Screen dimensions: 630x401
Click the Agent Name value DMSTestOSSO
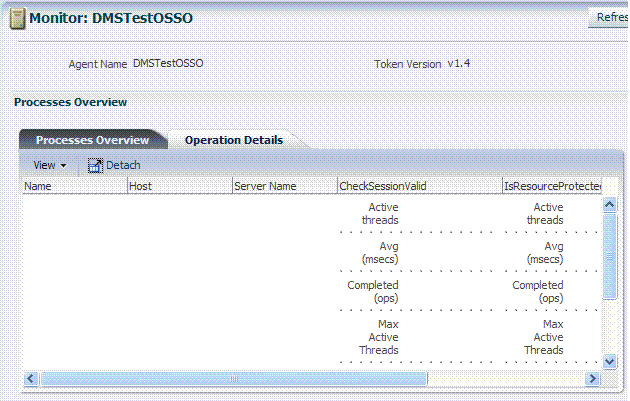(x=168, y=63)
